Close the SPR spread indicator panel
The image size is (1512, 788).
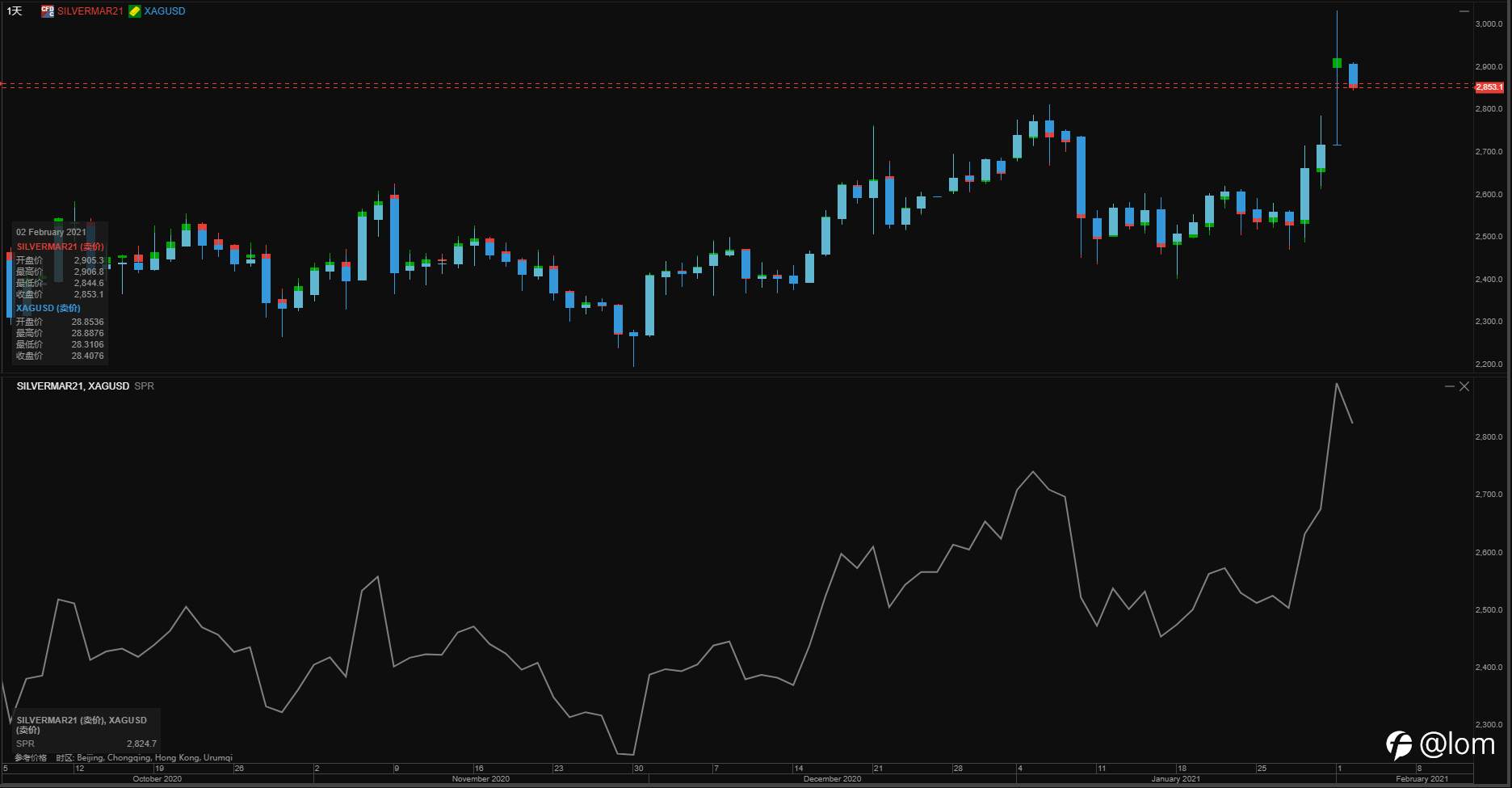click(1464, 386)
